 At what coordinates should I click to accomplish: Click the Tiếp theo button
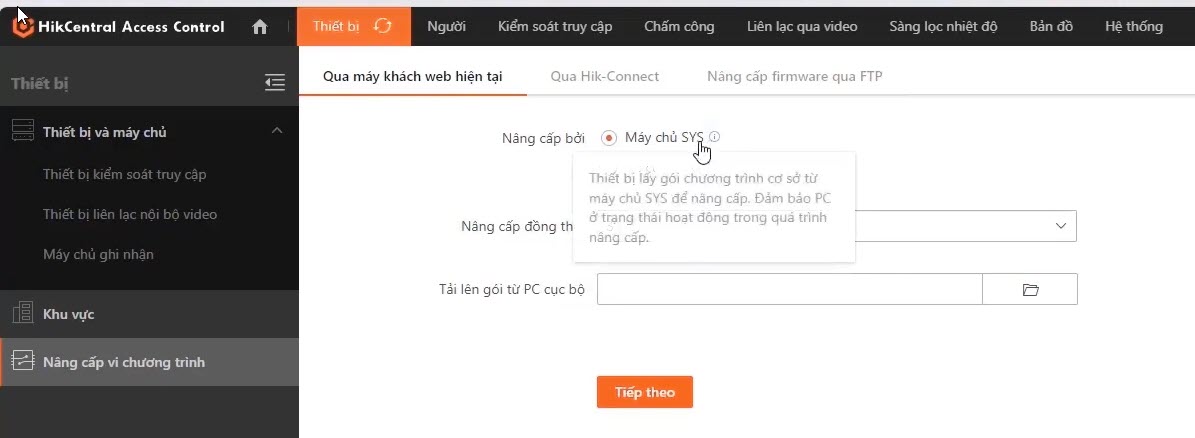click(x=644, y=392)
